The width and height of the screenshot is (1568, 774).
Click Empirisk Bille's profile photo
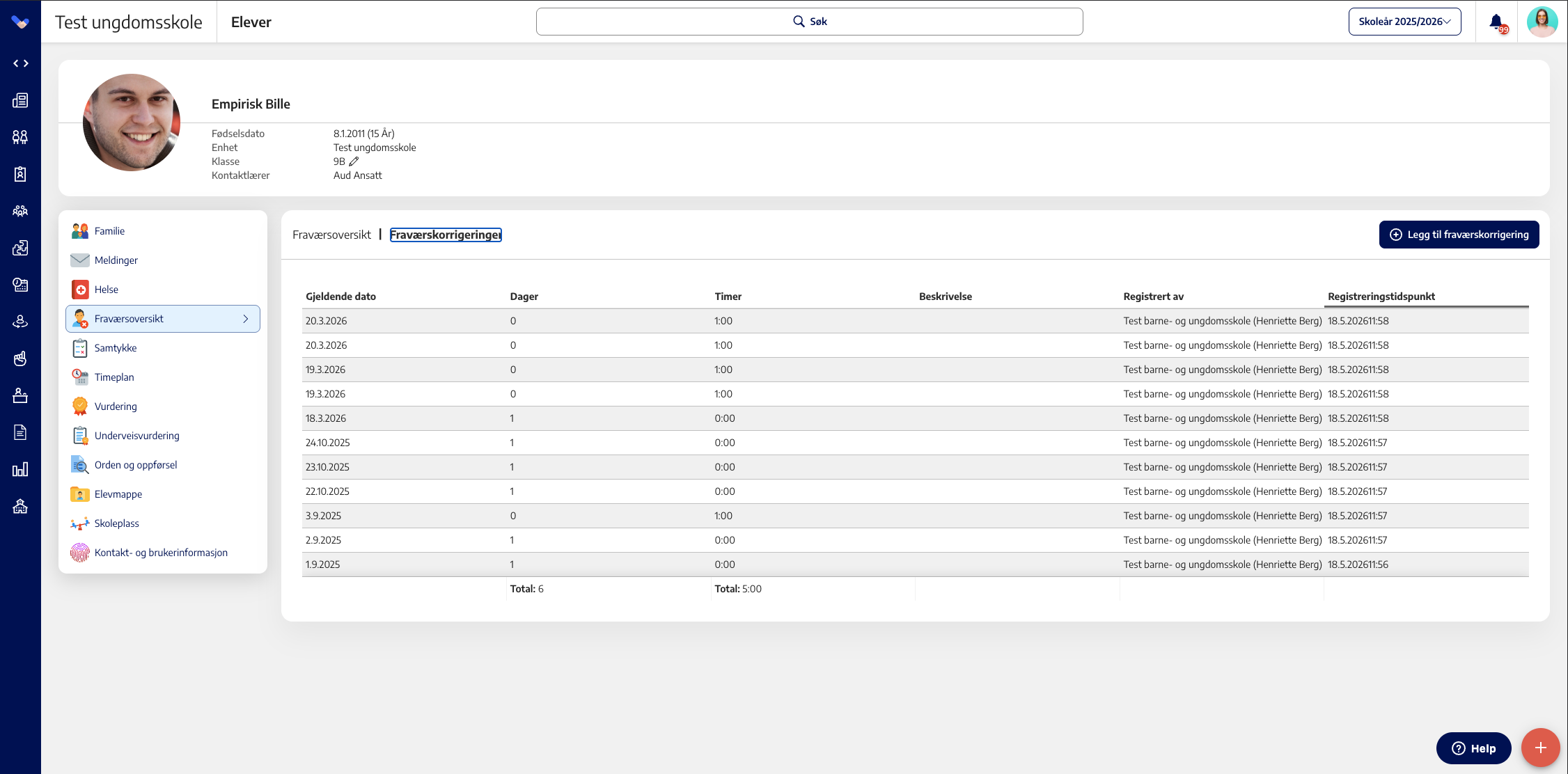[x=132, y=123]
